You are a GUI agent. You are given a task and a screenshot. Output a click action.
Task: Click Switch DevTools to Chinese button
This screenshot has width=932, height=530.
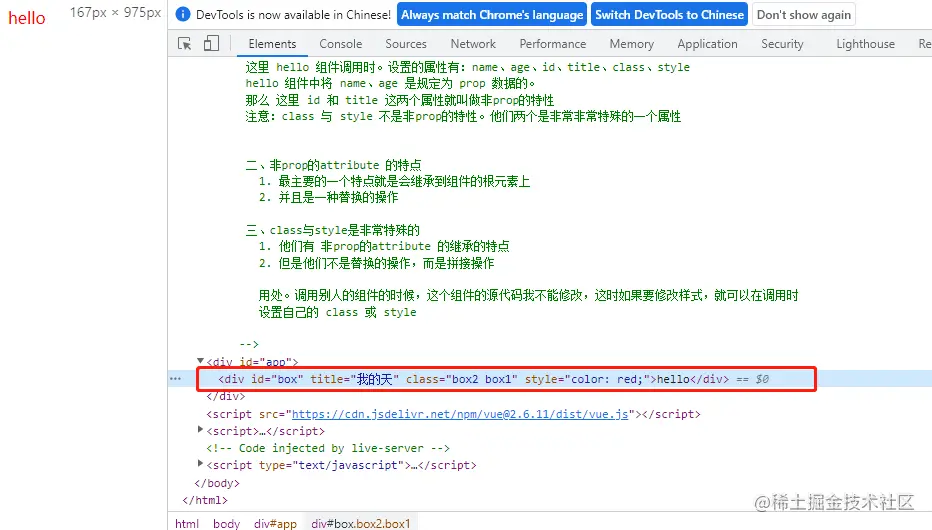pyautogui.click(x=669, y=15)
